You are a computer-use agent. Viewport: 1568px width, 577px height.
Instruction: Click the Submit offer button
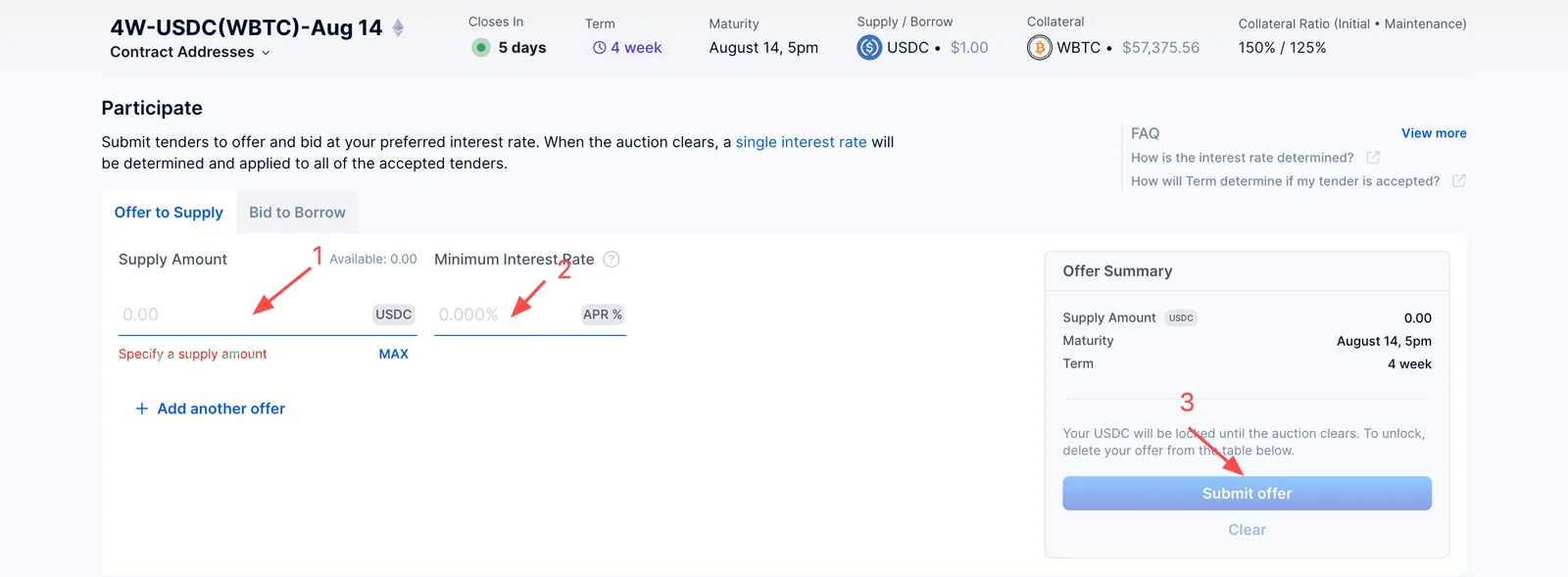coord(1247,494)
